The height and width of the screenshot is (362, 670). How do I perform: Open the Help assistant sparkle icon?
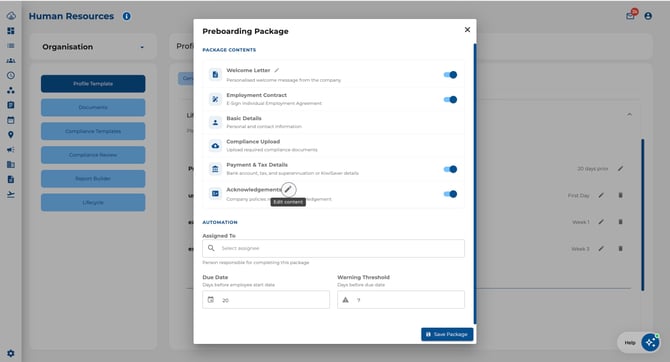tap(650, 342)
